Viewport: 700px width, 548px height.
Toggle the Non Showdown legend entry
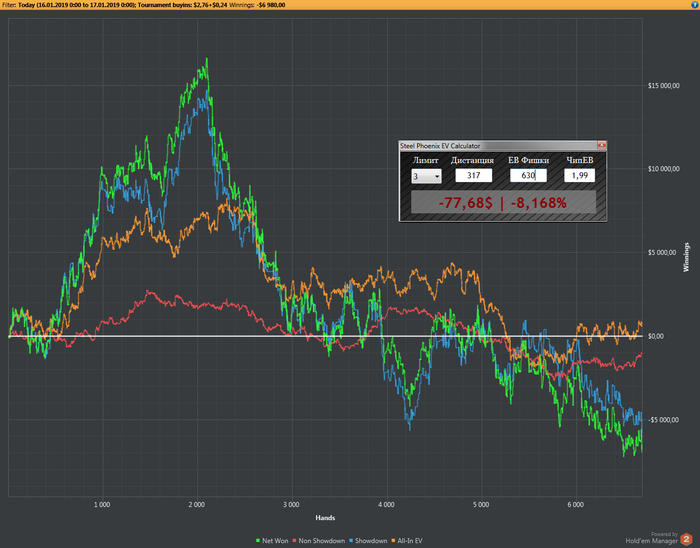[x=318, y=540]
